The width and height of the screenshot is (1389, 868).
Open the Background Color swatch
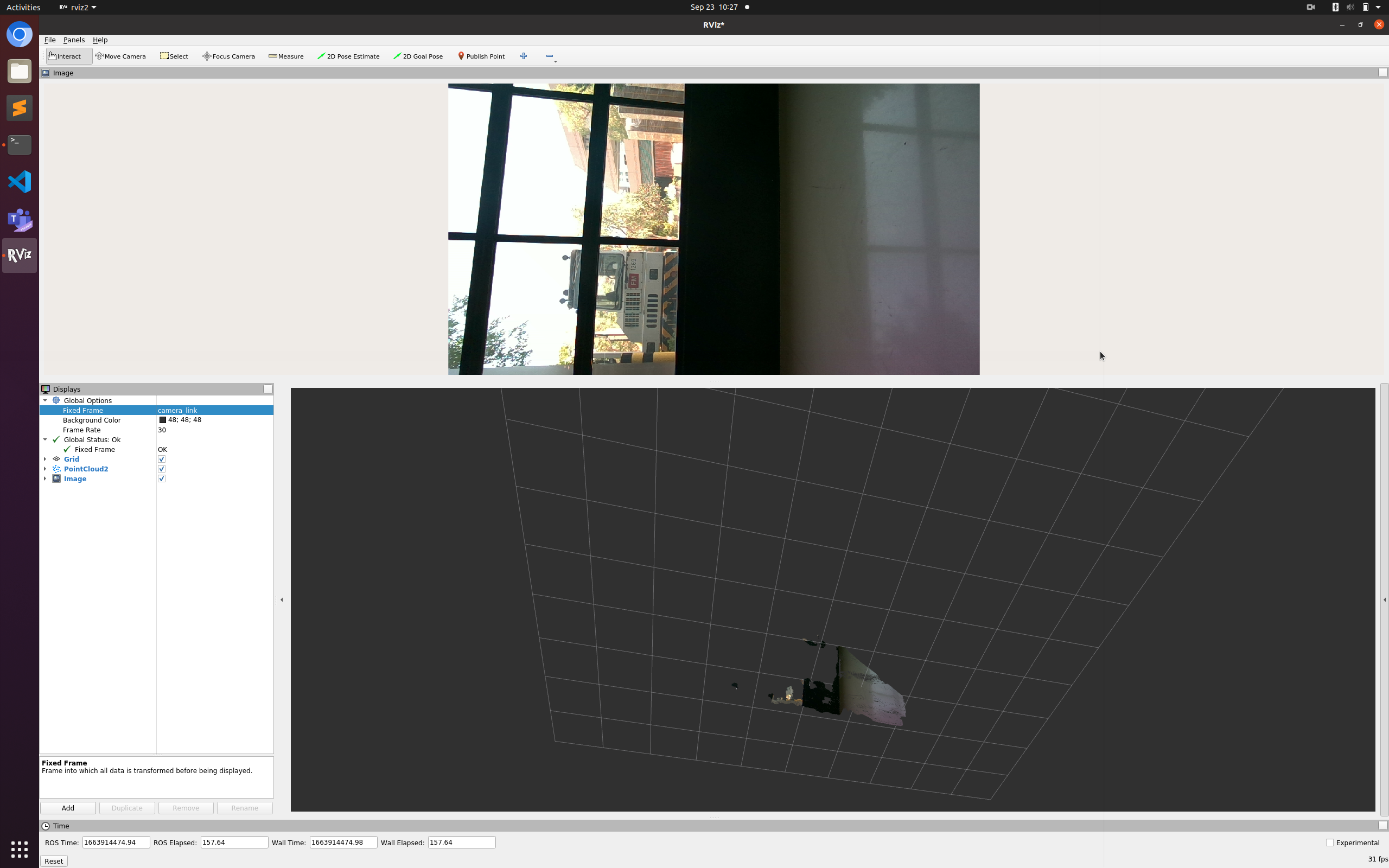click(x=162, y=420)
